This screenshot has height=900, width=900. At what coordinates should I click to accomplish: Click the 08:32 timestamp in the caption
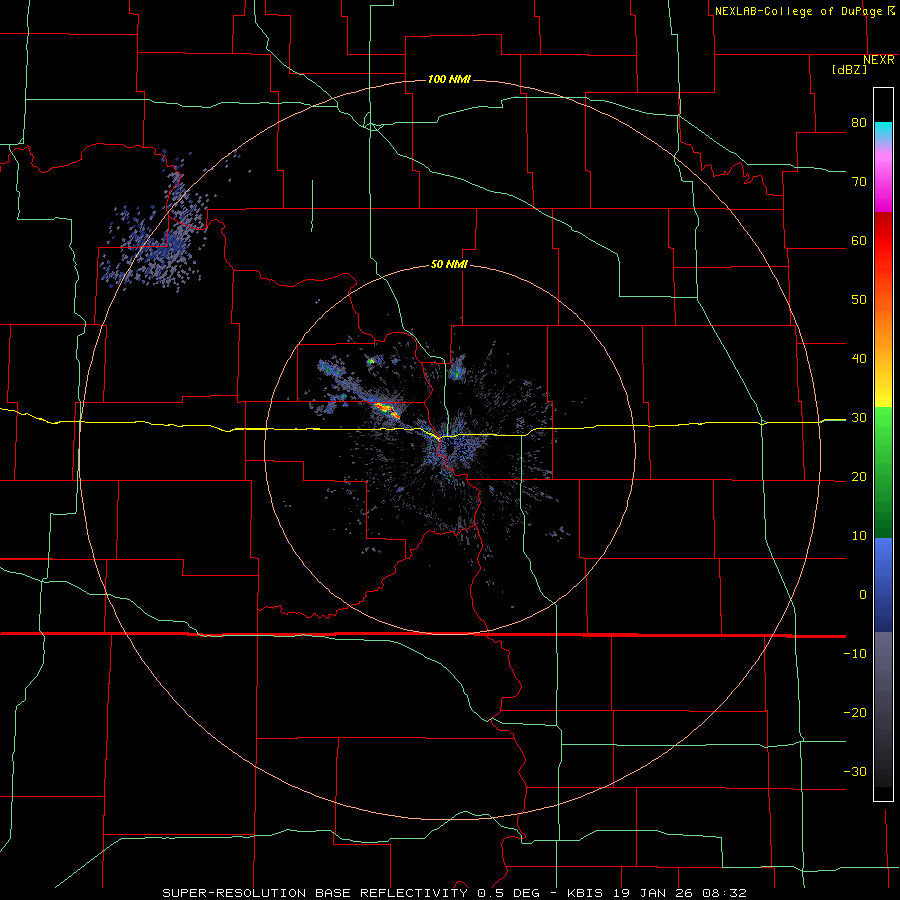[x=726, y=893]
